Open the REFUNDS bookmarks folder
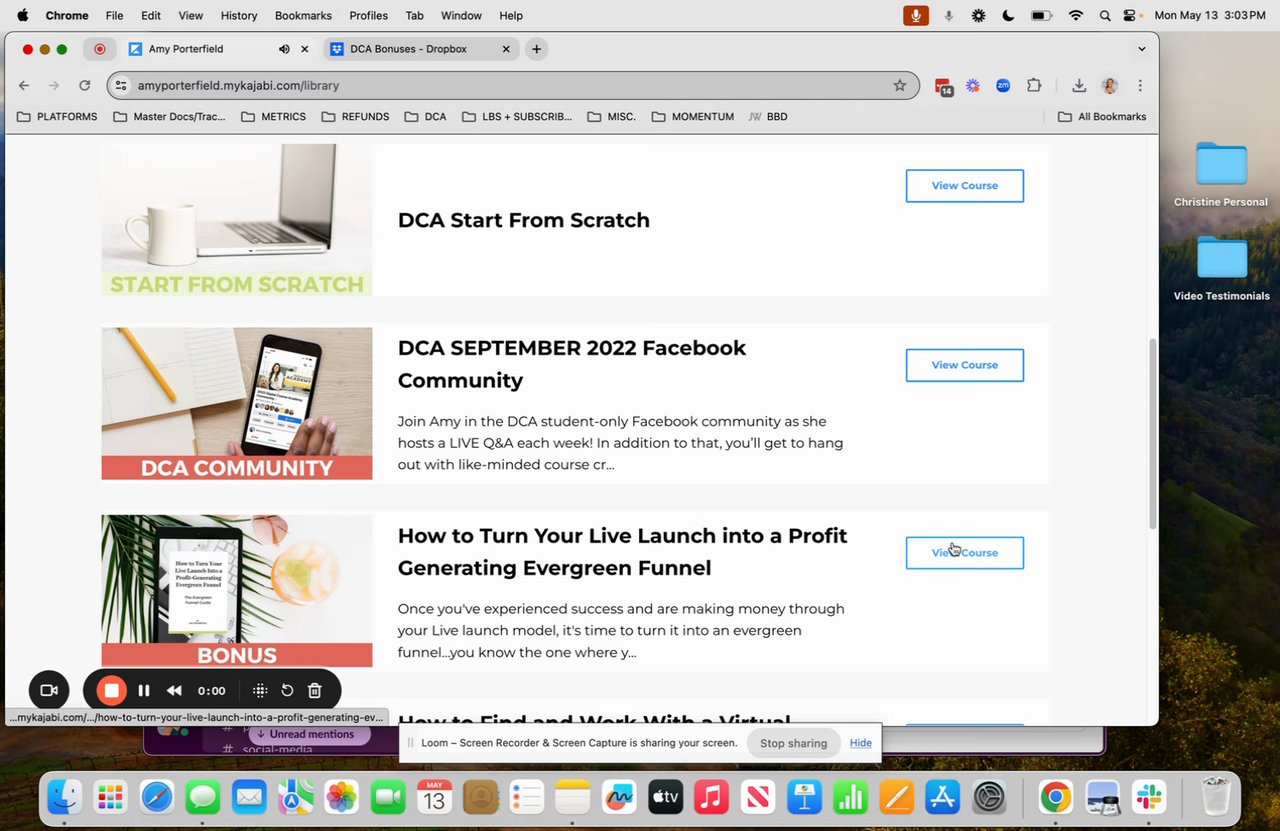The width and height of the screenshot is (1280, 831). point(355,117)
